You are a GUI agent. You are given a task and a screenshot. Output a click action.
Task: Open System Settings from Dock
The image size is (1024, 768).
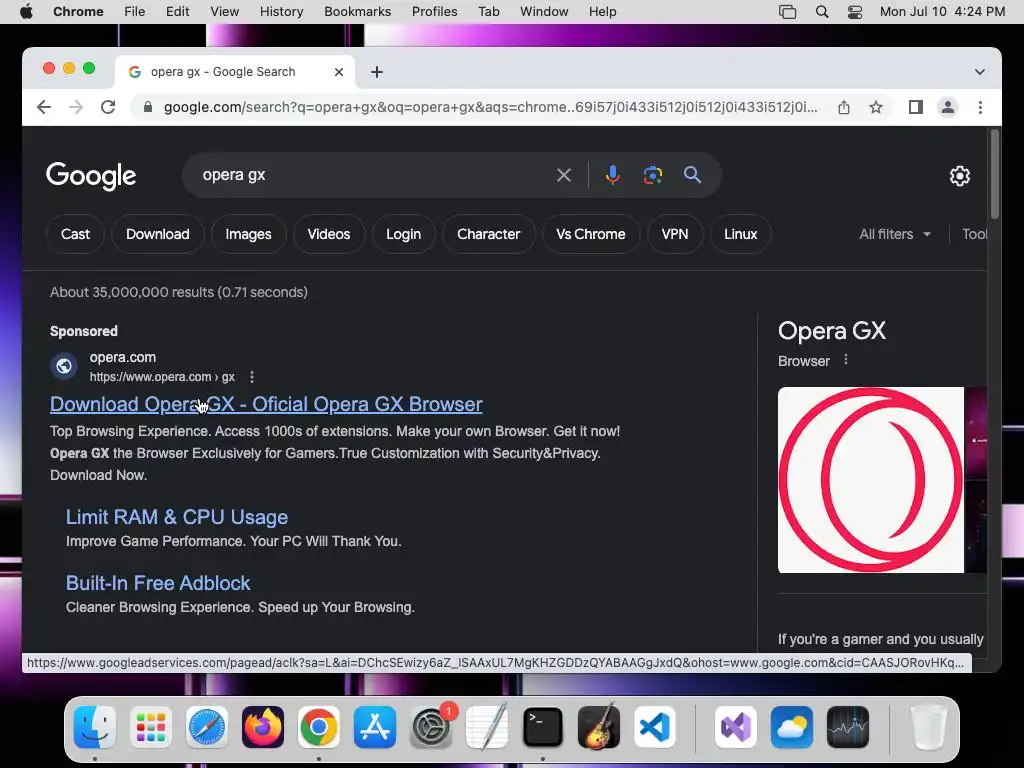coord(431,727)
